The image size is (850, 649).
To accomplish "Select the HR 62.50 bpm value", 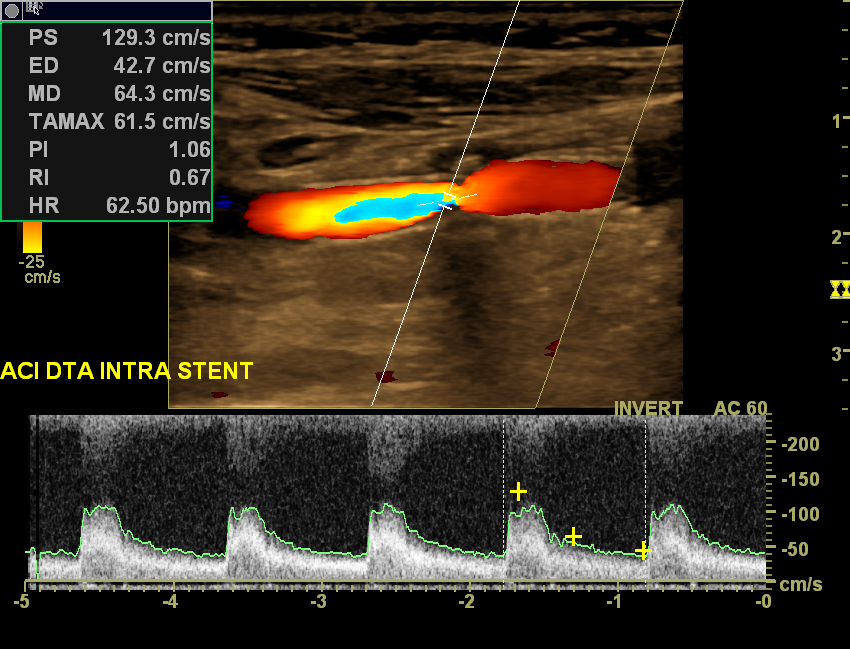I will click(x=158, y=206).
